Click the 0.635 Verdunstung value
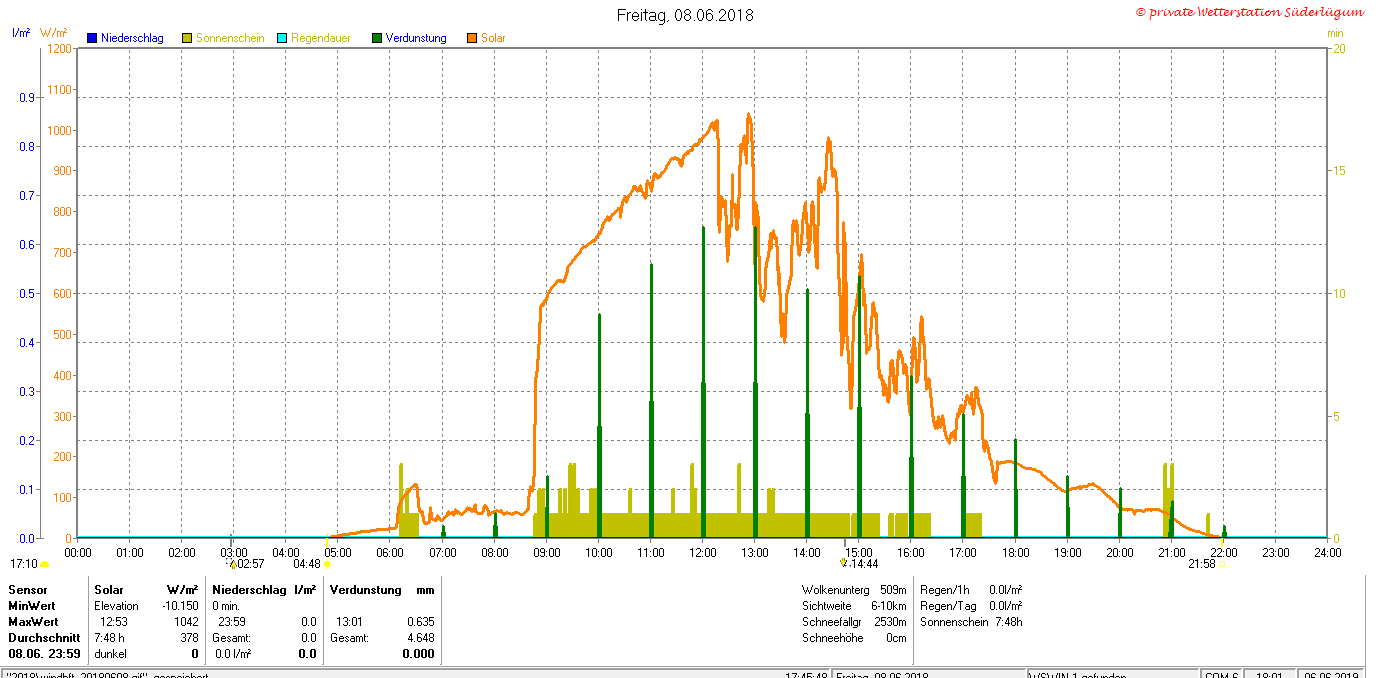1396x678 pixels. point(420,622)
